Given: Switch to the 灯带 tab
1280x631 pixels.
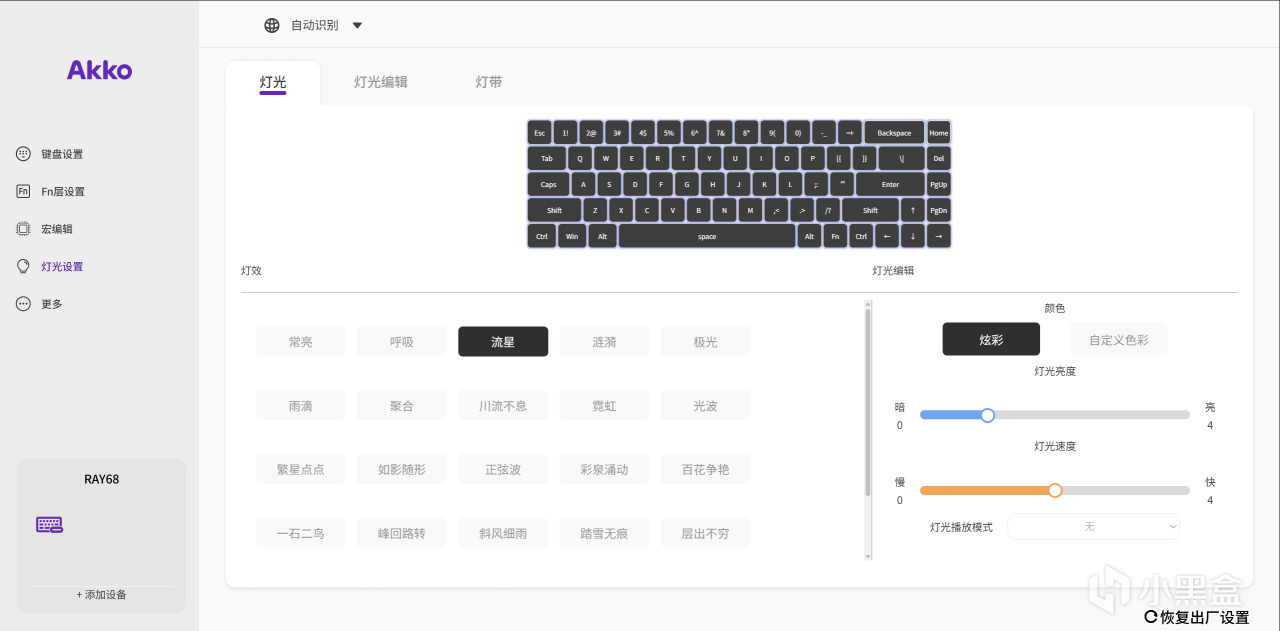Looking at the screenshot, I should [x=489, y=83].
